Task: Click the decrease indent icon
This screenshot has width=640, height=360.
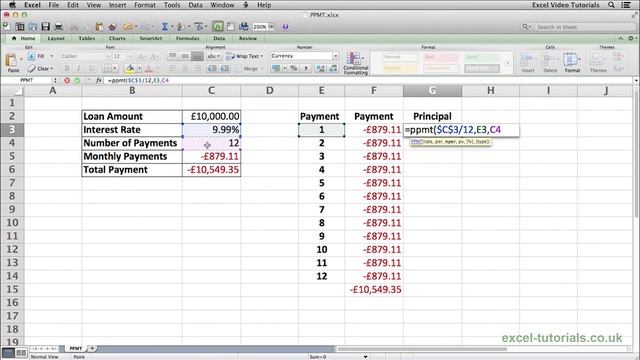Action: click(212, 68)
